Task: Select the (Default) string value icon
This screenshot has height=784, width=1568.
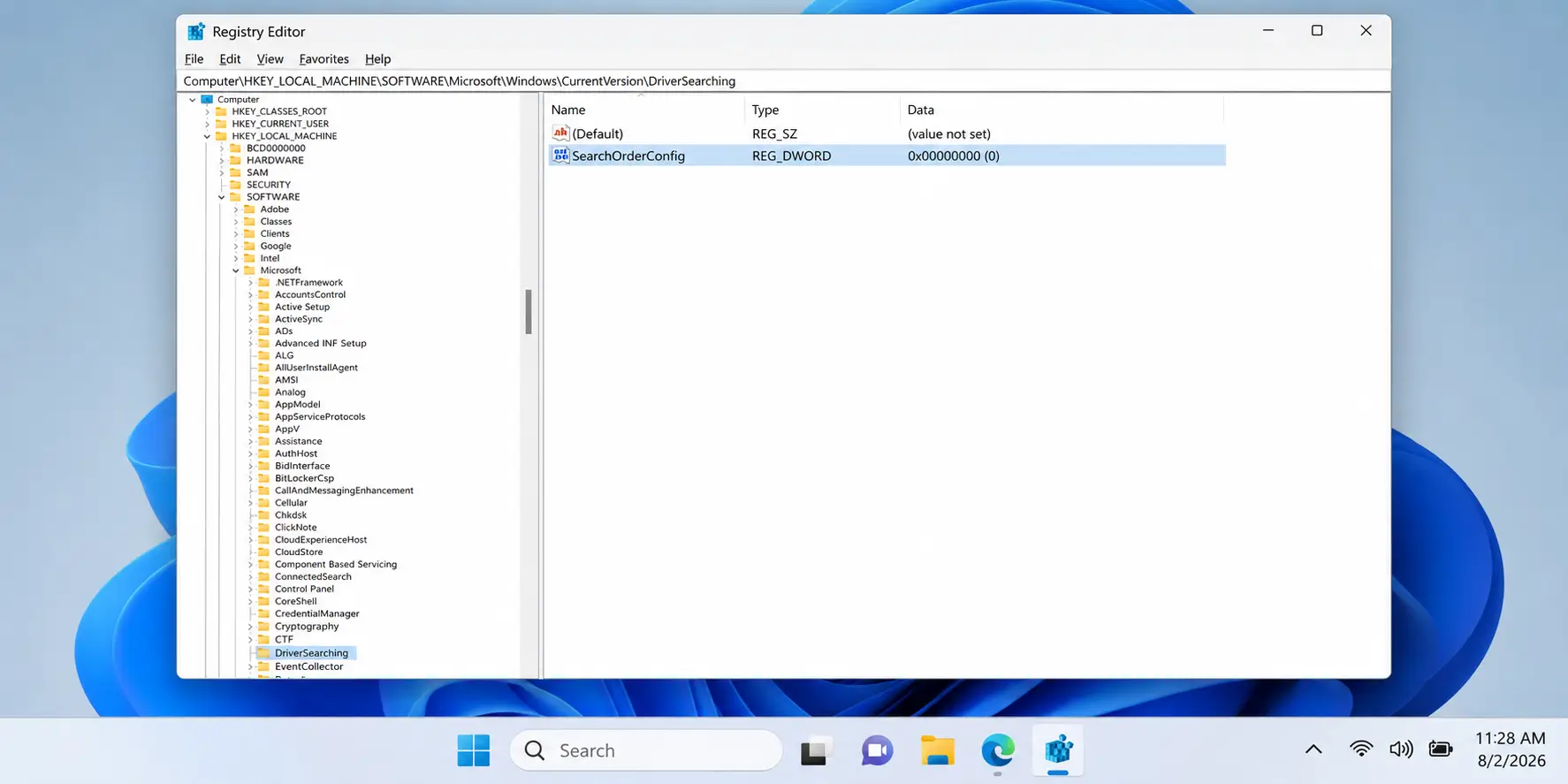Action: 560,133
